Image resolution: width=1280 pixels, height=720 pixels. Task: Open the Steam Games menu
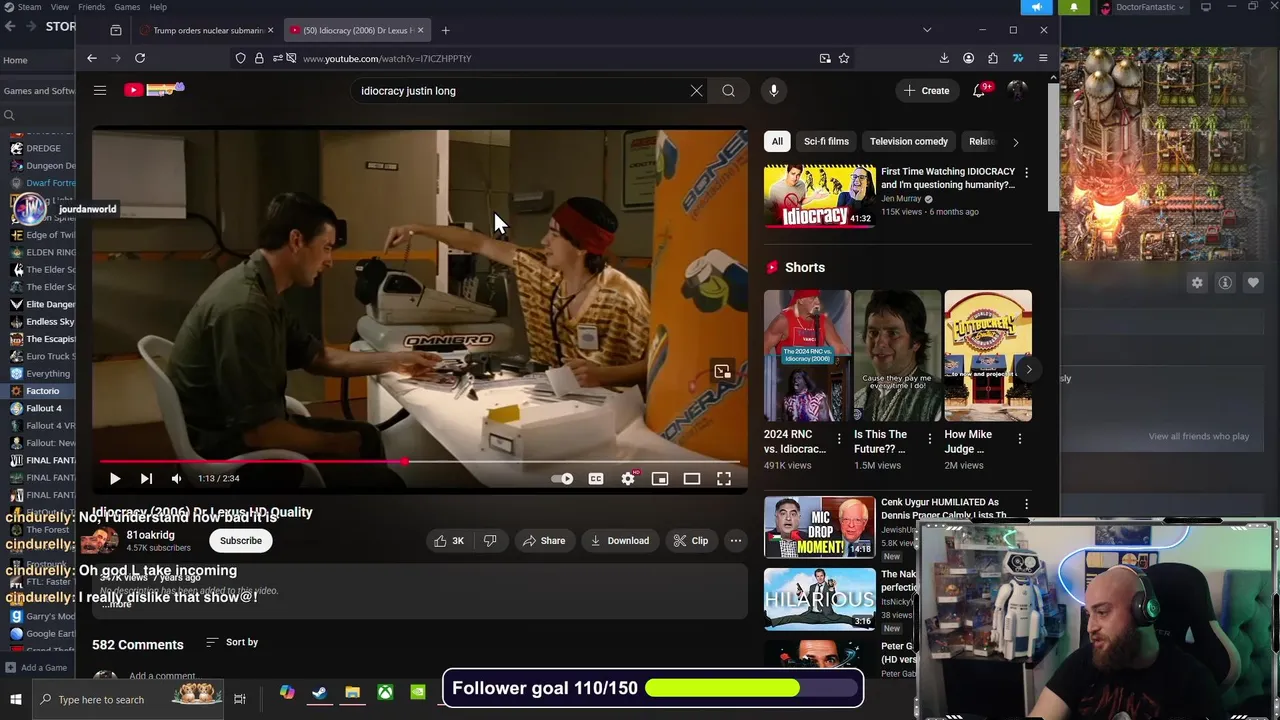point(127,7)
